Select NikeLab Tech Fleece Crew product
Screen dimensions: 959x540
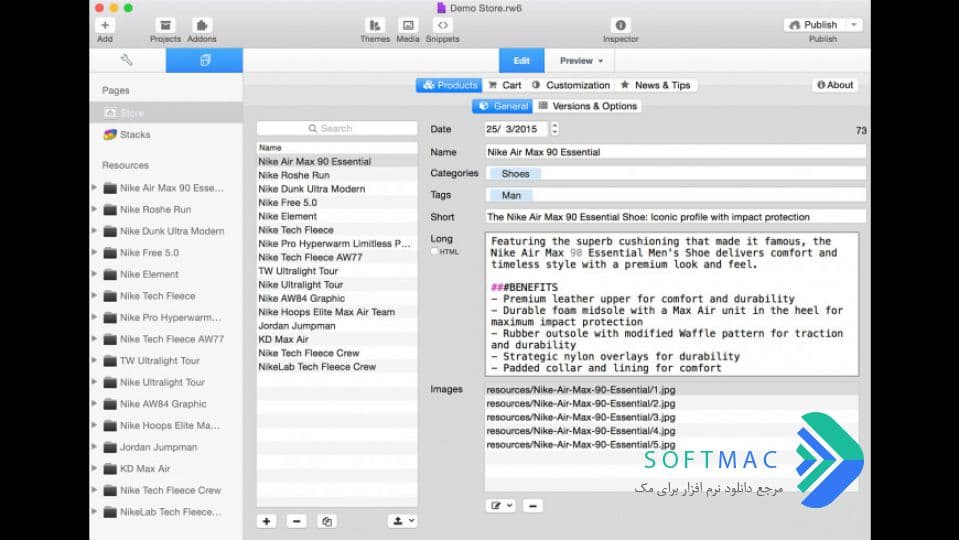point(337,367)
